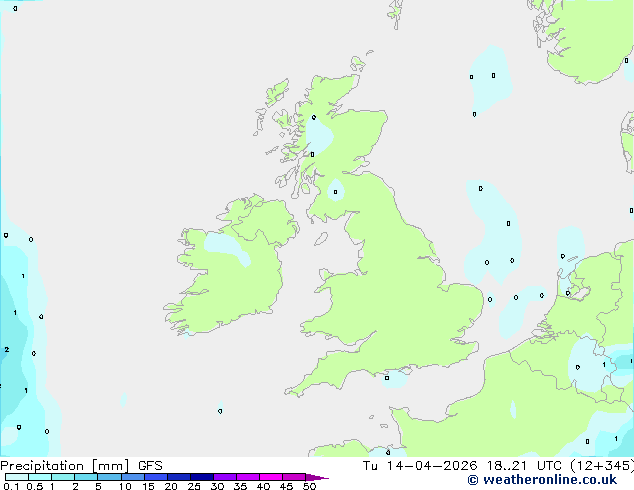The image size is (634, 490).
Task: Click the legend swatch starting at 0.1 mm
Action: [17, 477]
